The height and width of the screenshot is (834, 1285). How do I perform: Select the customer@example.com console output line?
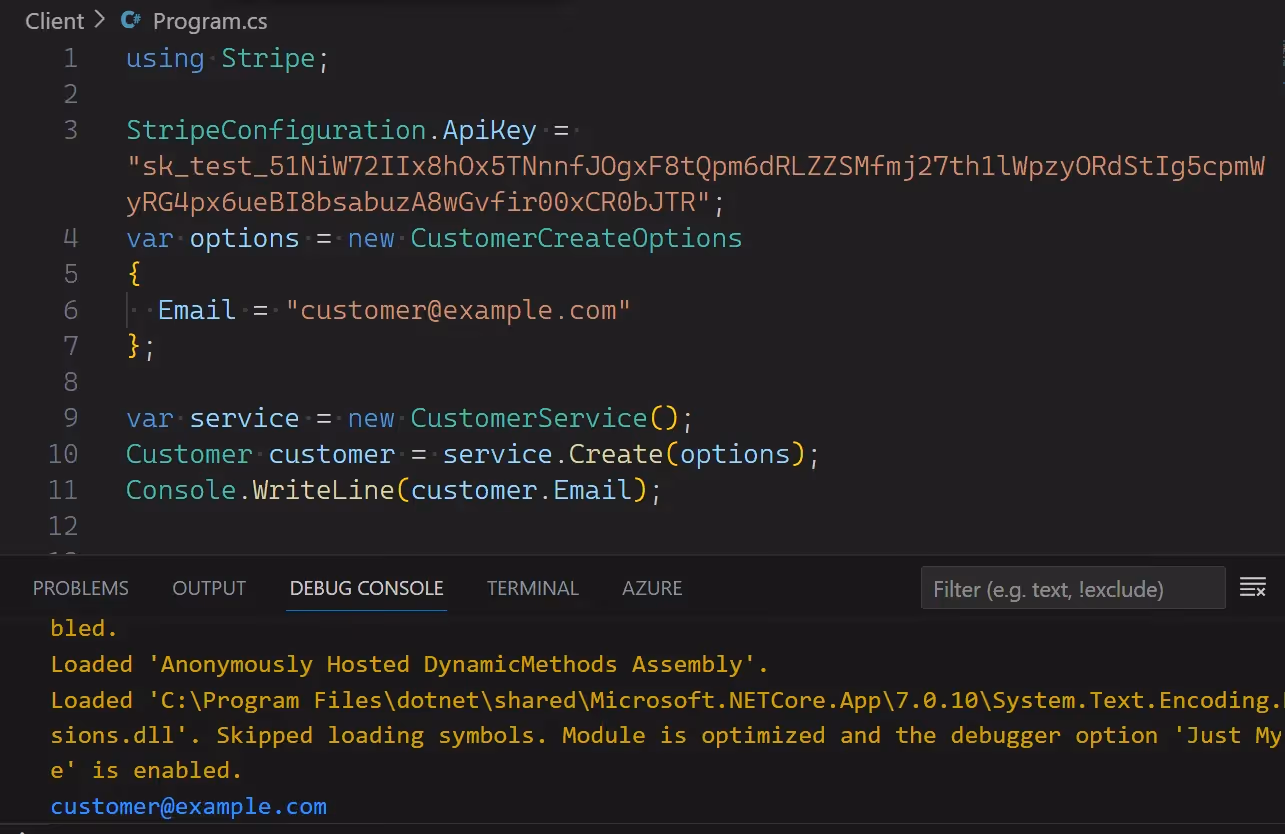(188, 806)
